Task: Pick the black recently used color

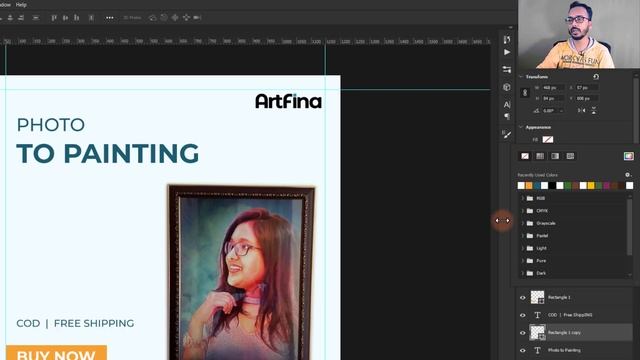Action: click(x=552, y=186)
